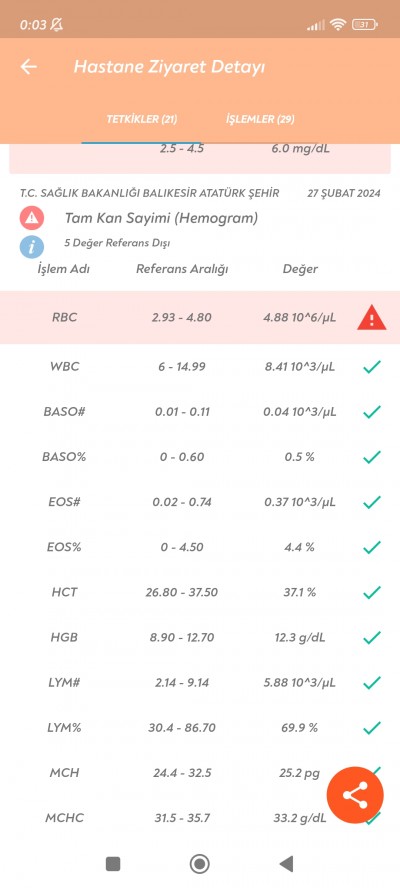Open the Tam Kan Sayimi (Hemogram) title
Image resolution: width=400 pixels, height=888 pixels.
pos(161,218)
